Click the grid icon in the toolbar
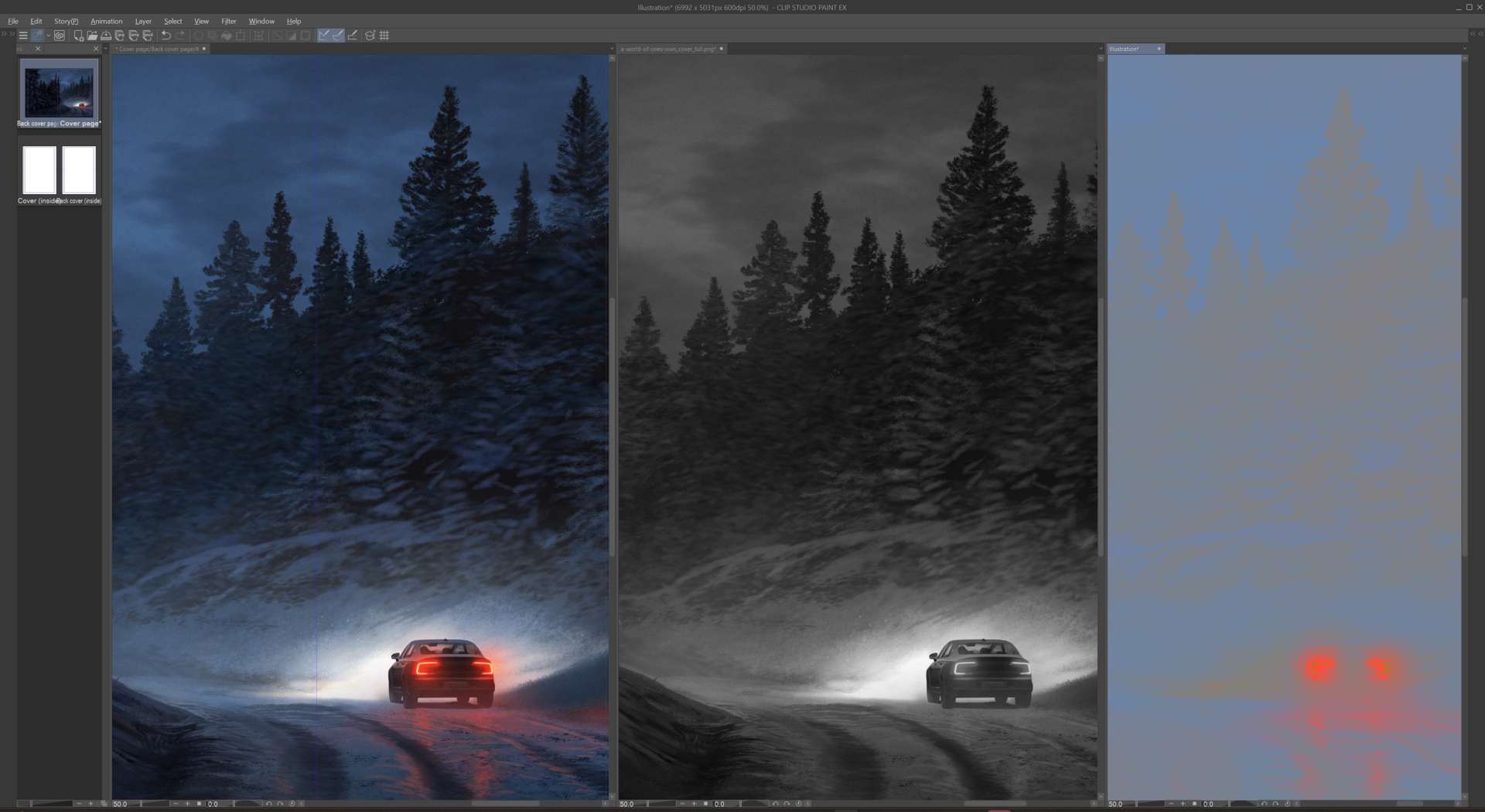 coord(384,36)
